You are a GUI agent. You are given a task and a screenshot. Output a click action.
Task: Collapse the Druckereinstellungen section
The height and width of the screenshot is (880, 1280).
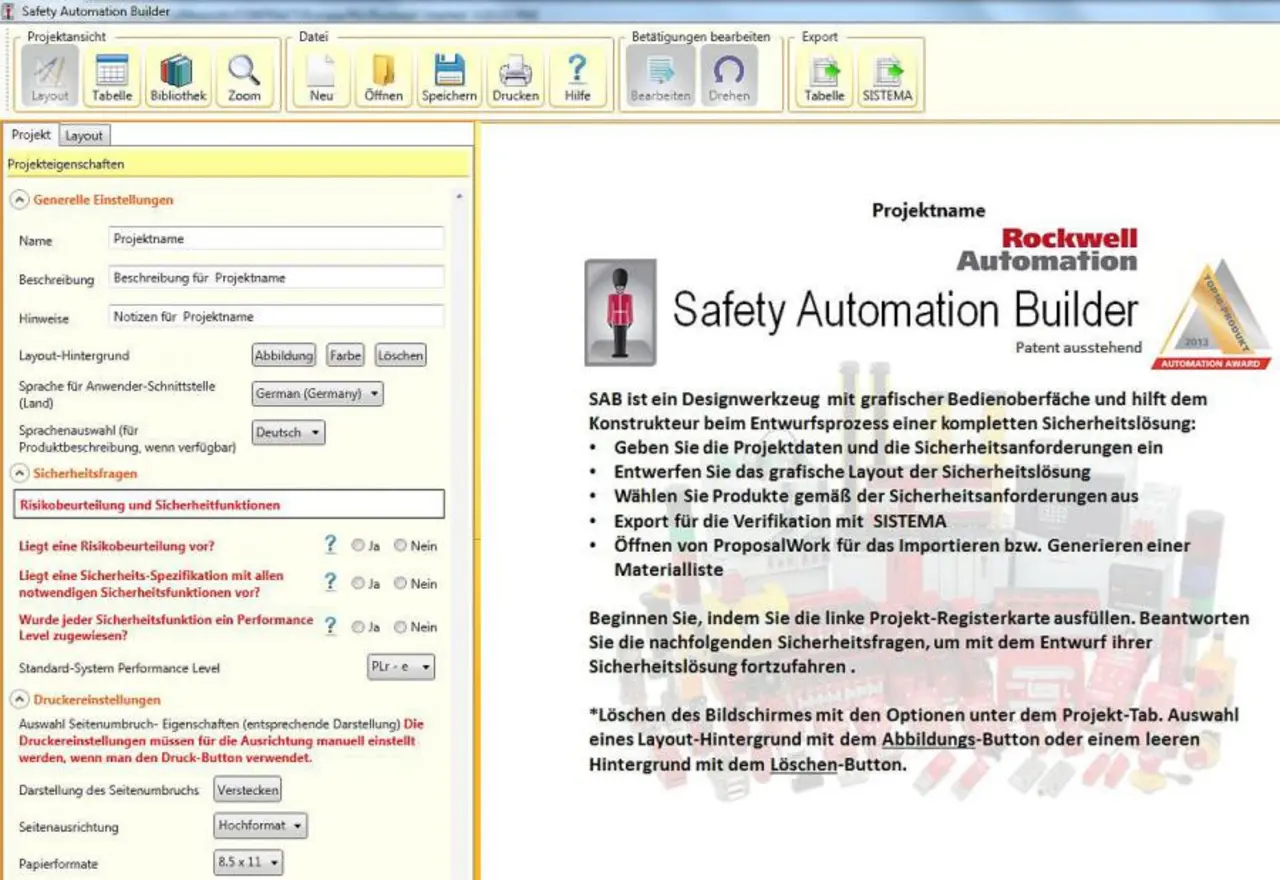[x=20, y=699]
